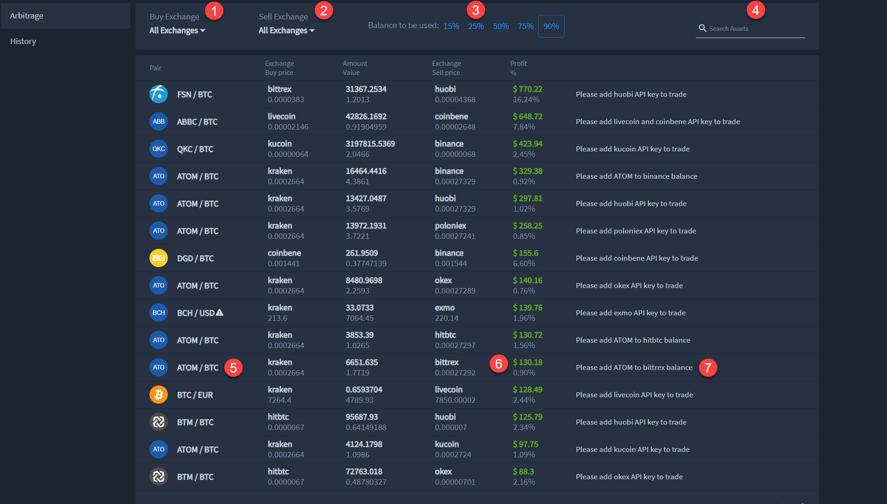887x504 pixels.
Task: Click exmo sell exchange in BCH row
Action: pos(445,308)
